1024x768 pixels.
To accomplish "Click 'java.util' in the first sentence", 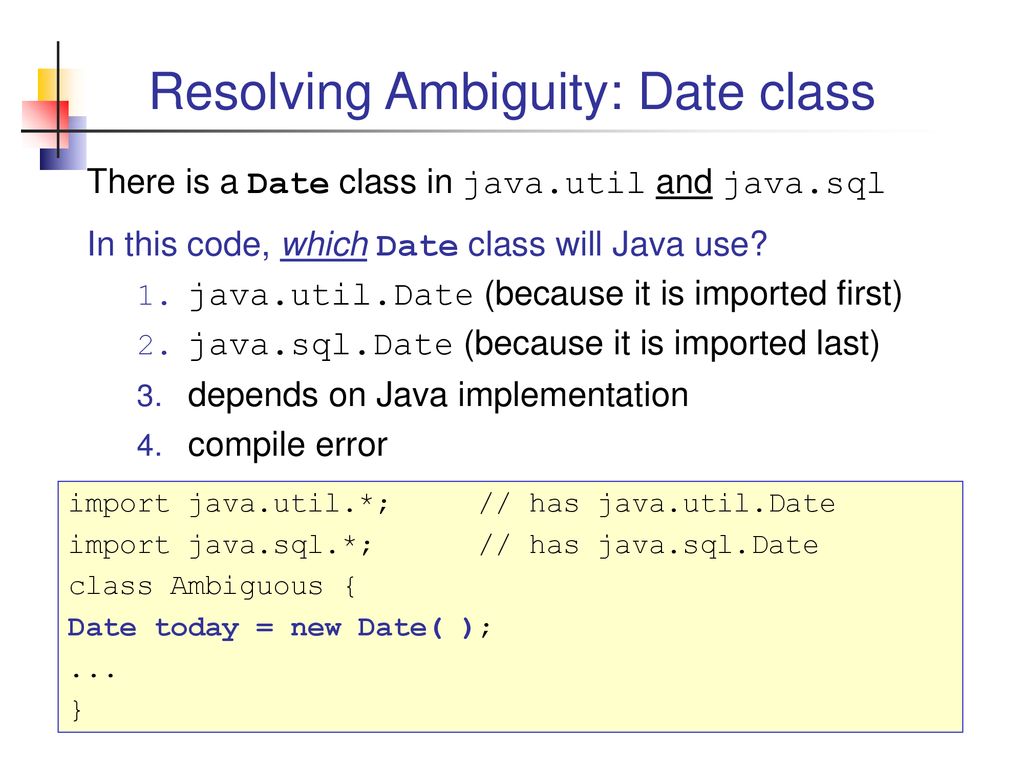I will pyautogui.click(x=554, y=184).
